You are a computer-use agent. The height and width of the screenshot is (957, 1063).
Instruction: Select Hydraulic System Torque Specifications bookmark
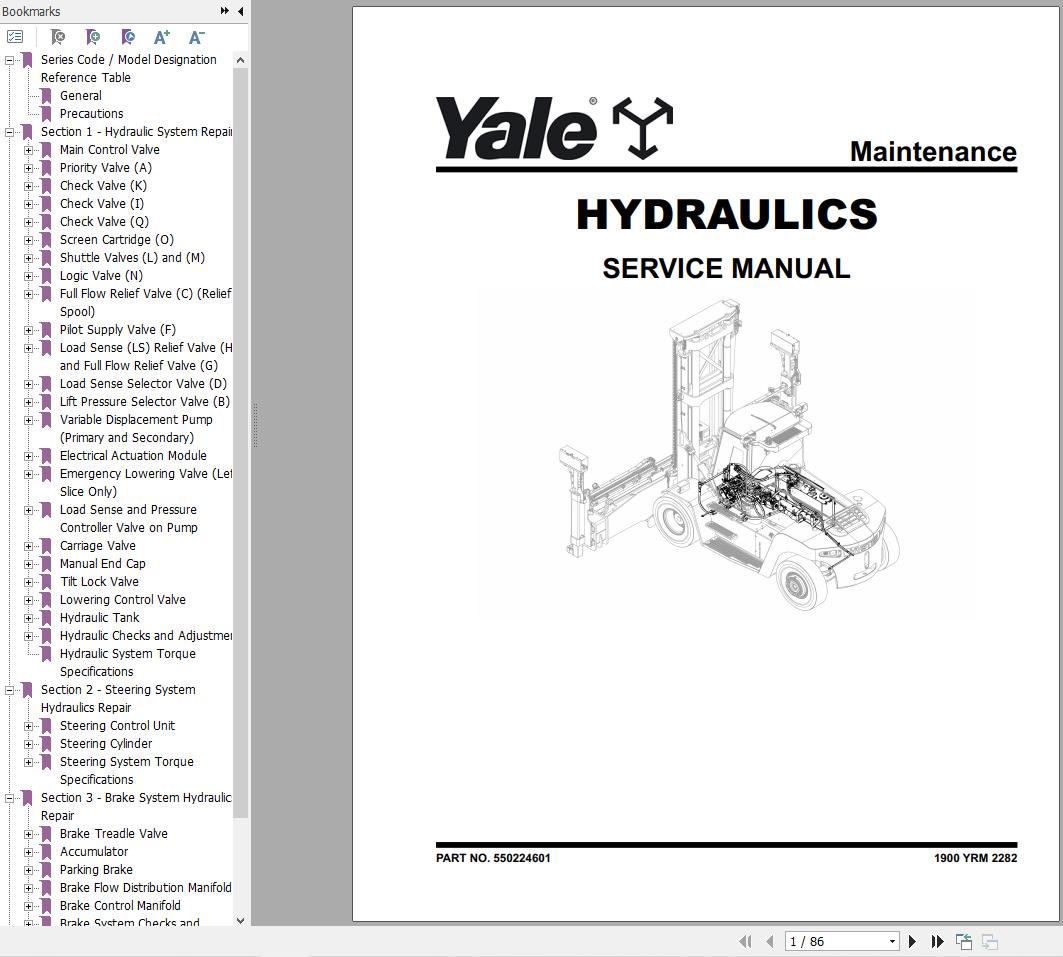[x=127, y=663]
